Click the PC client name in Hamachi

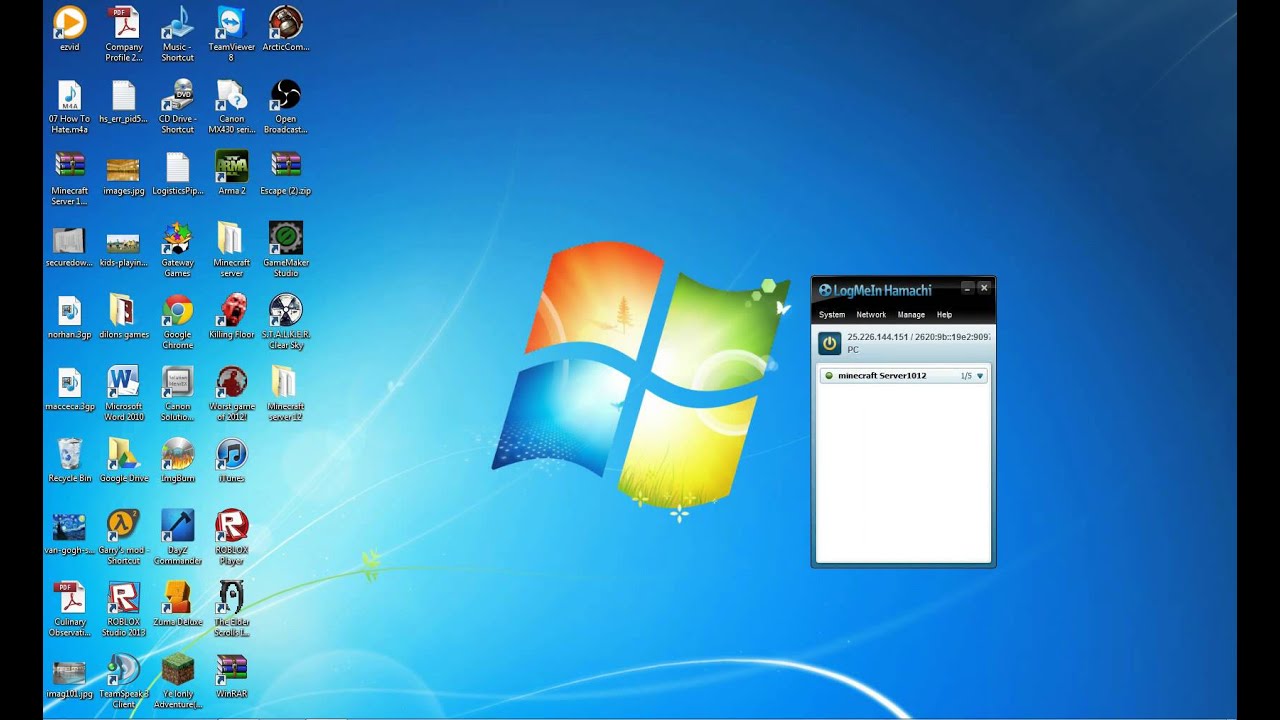pos(853,350)
